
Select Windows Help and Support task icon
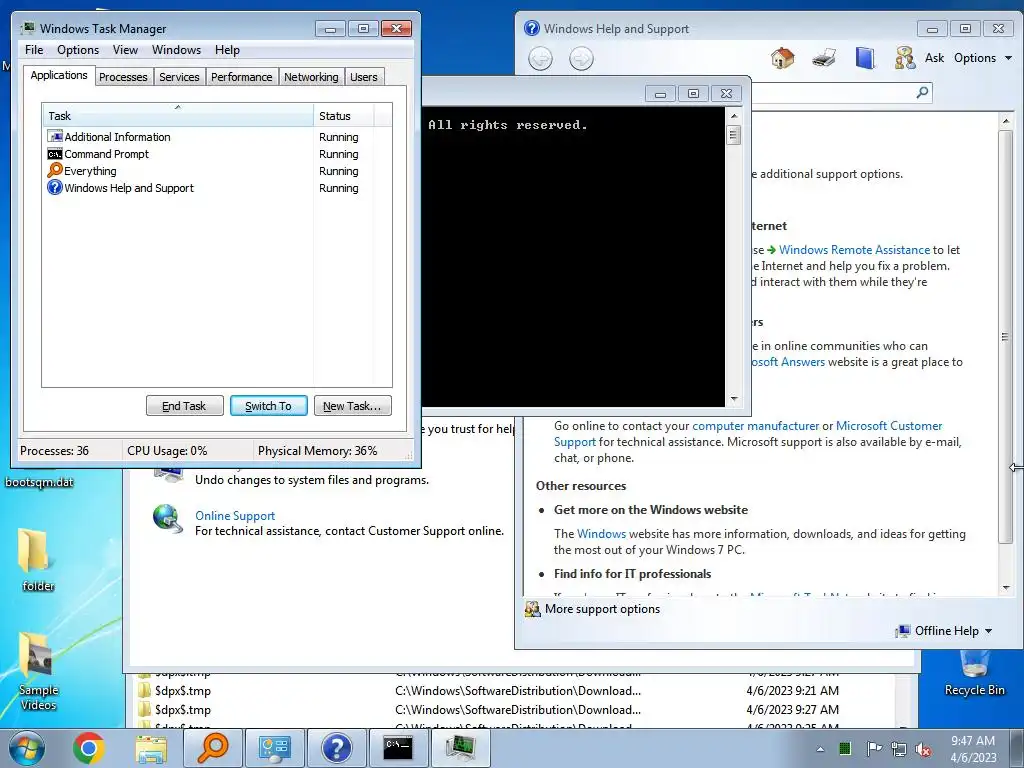click(x=55, y=187)
